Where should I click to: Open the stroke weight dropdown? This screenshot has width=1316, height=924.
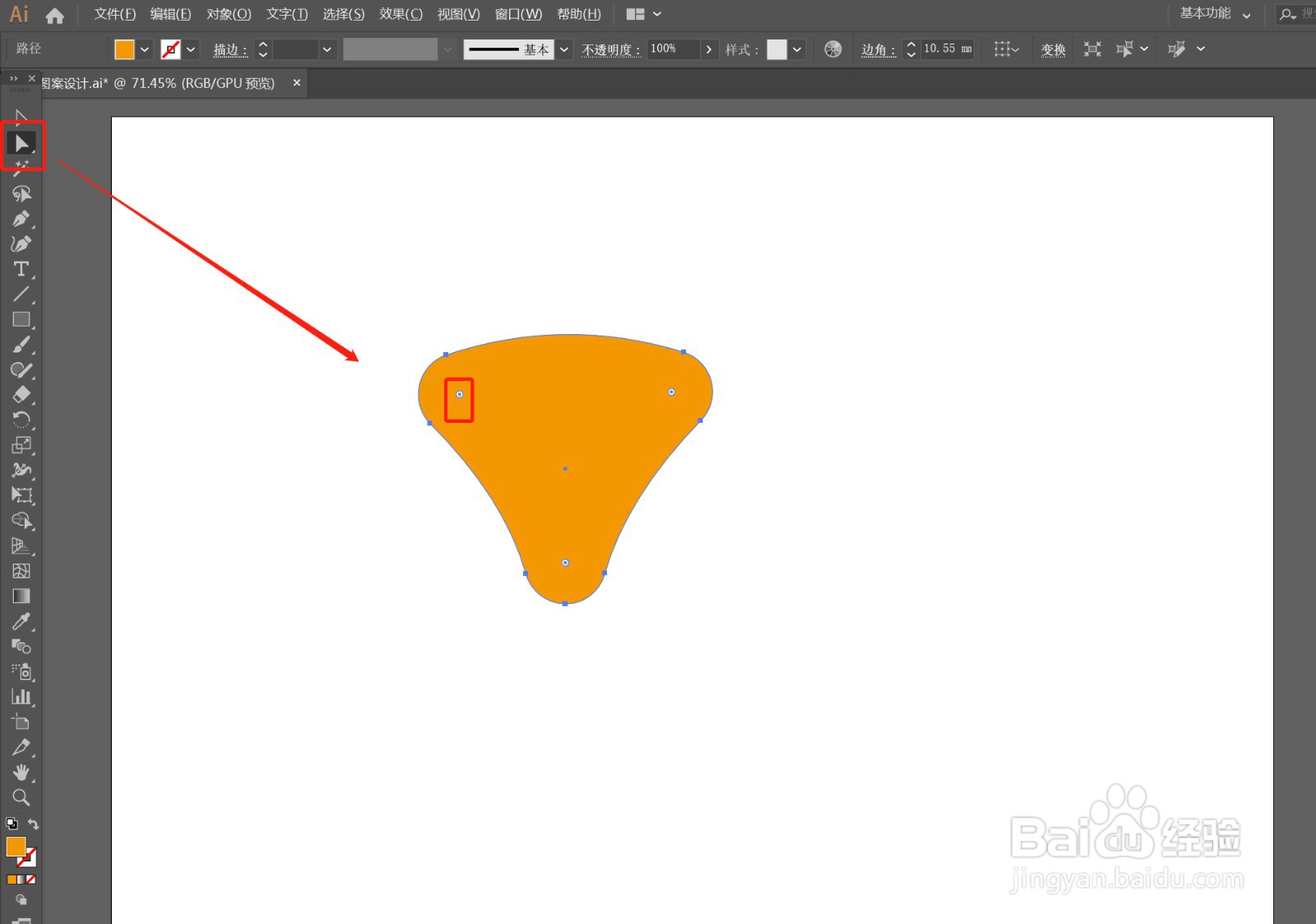pyautogui.click(x=327, y=49)
